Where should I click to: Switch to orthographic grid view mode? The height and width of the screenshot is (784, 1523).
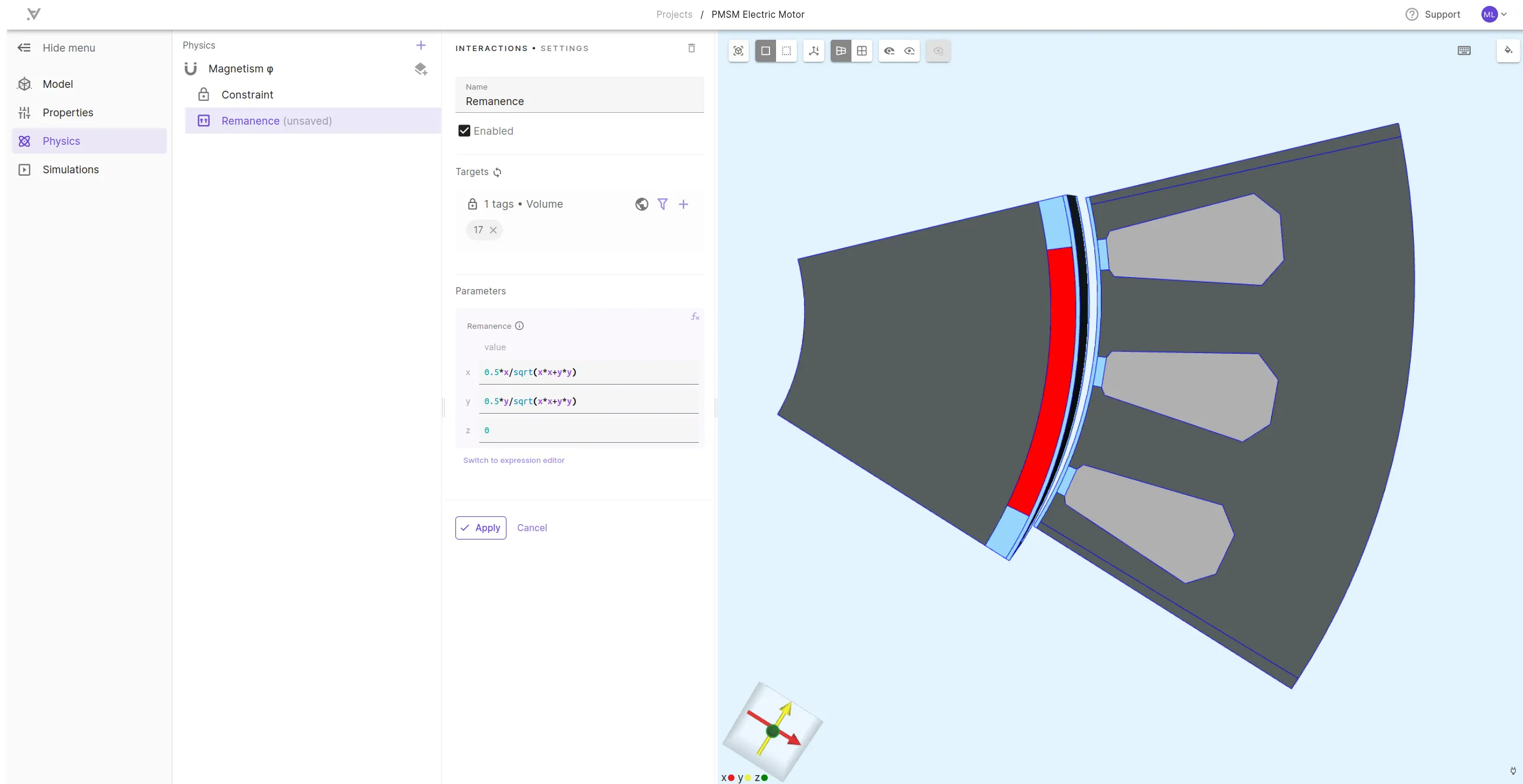pos(862,51)
